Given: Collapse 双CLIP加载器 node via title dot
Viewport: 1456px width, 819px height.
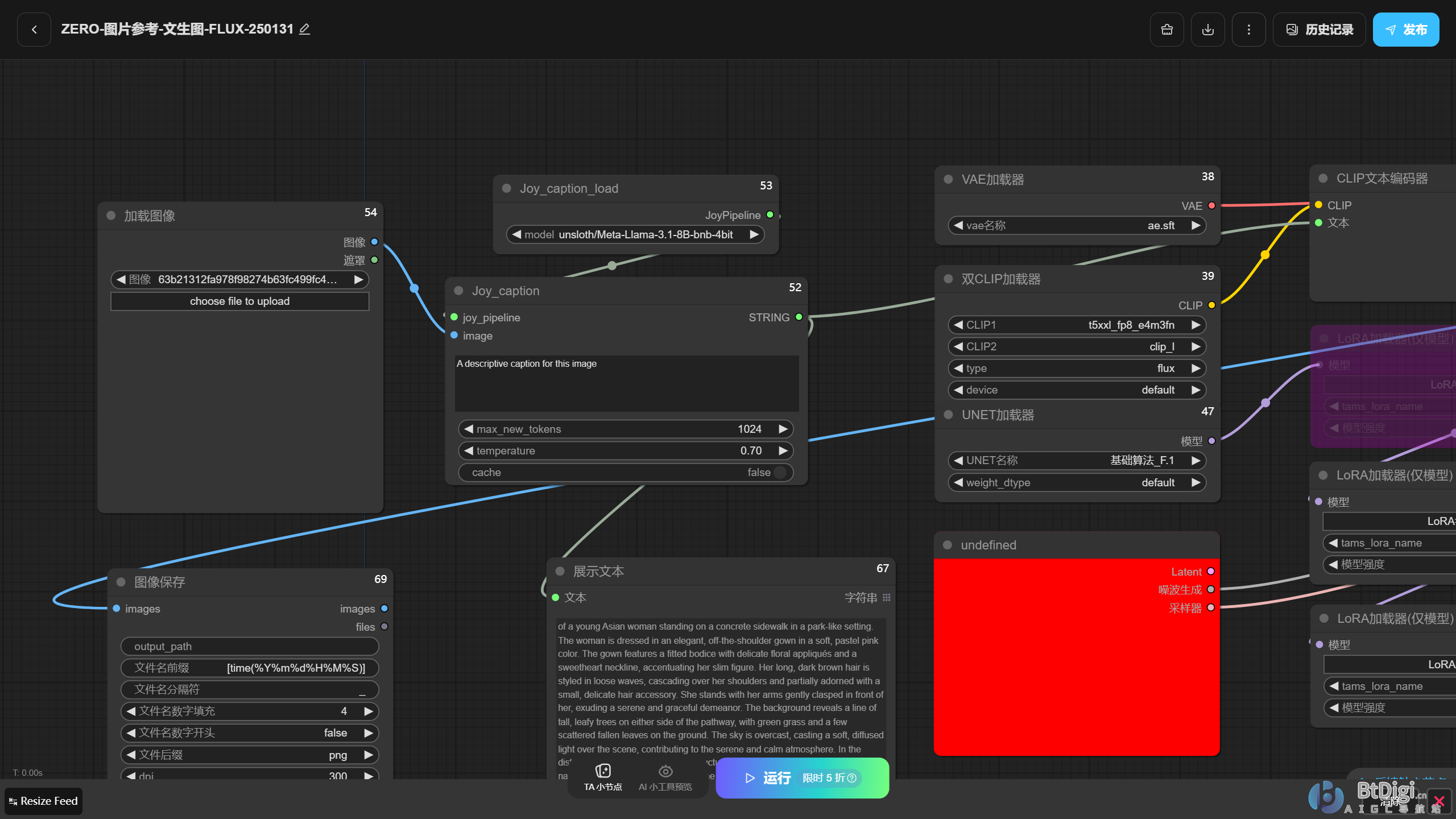Looking at the screenshot, I should pos(948,279).
